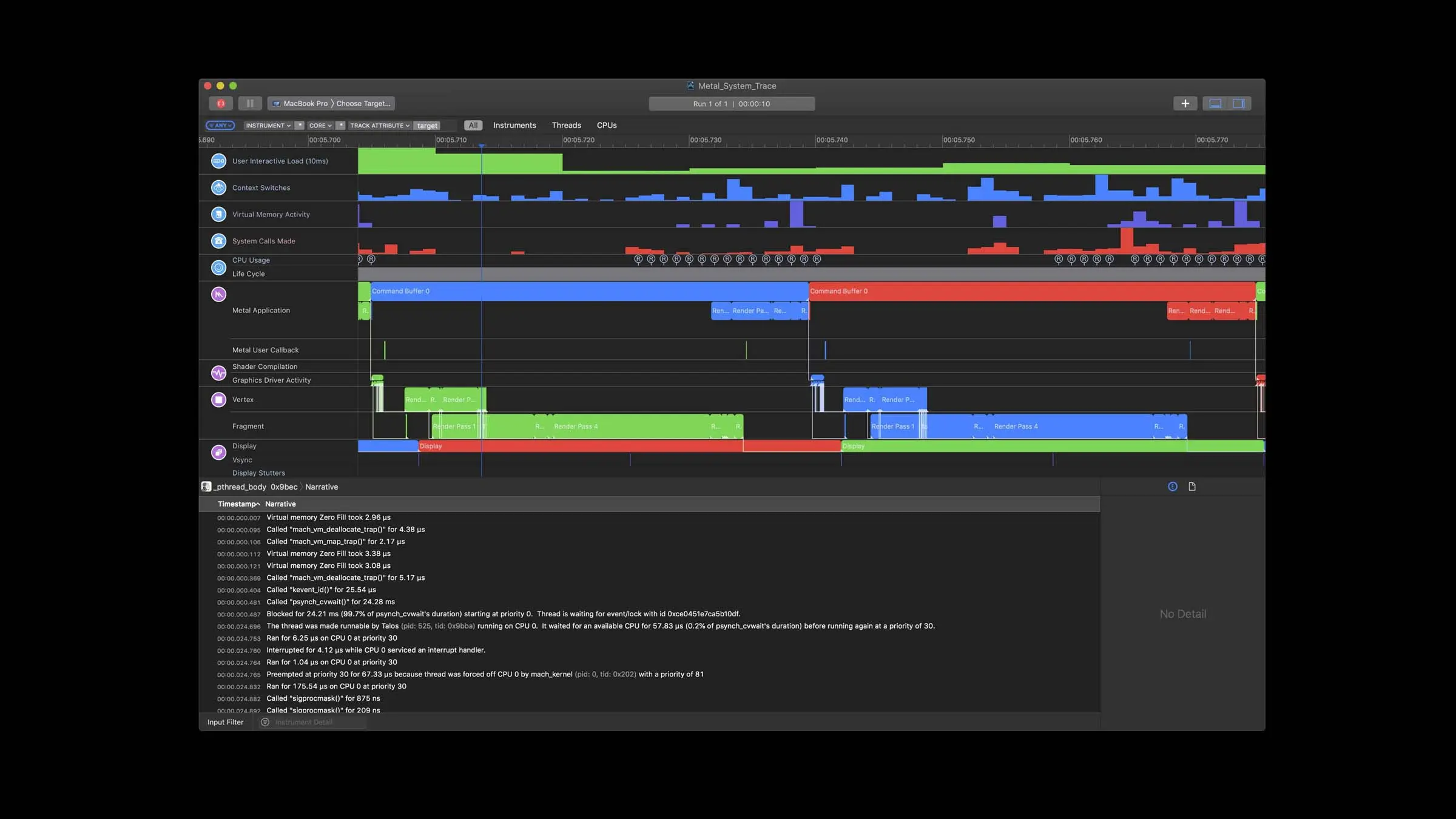Open the INSTRUMENT filter dropdown

pyautogui.click(x=268, y=126)
